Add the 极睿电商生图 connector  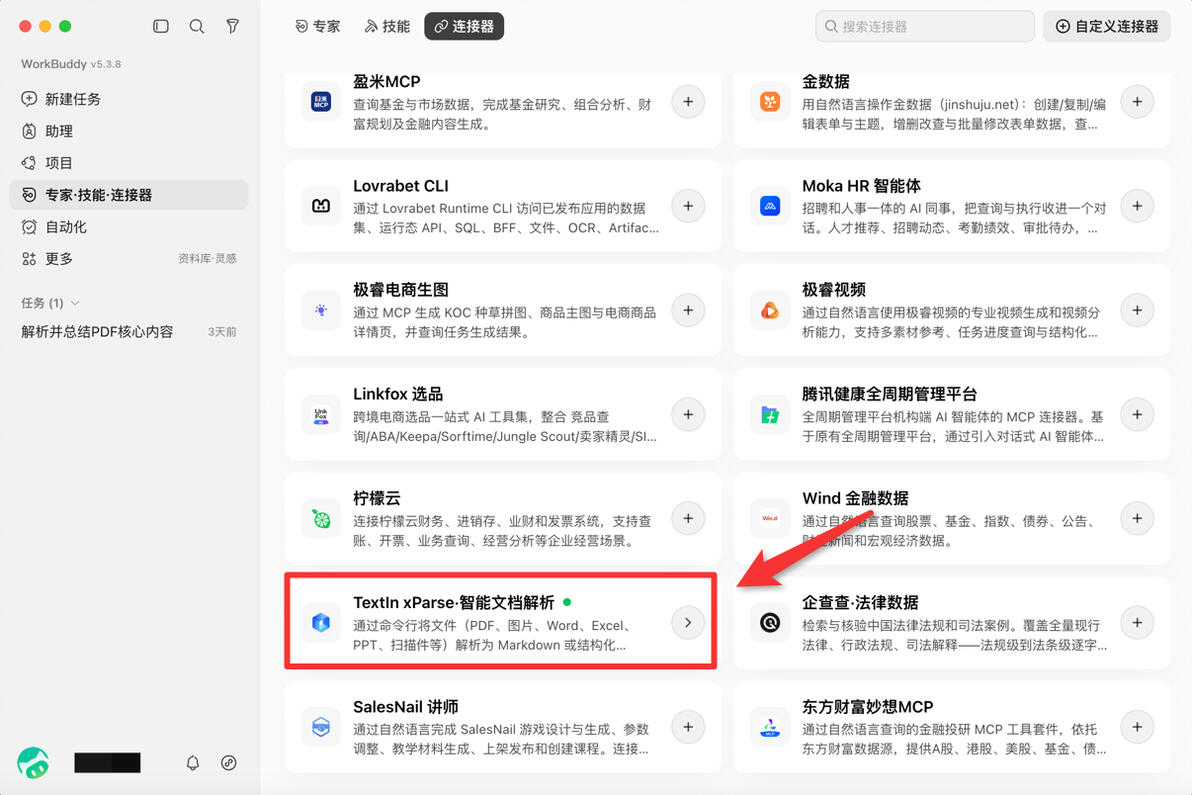pyautogui.click(x=688, y=310)
